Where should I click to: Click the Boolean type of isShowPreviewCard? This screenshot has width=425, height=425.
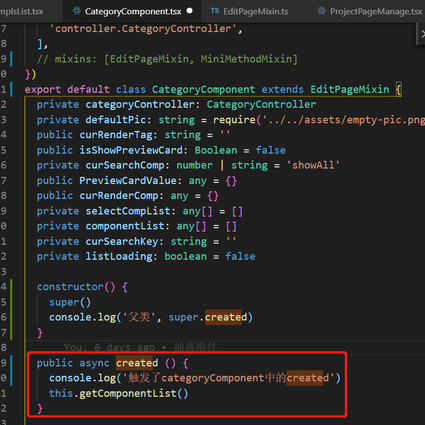[216, 150]
